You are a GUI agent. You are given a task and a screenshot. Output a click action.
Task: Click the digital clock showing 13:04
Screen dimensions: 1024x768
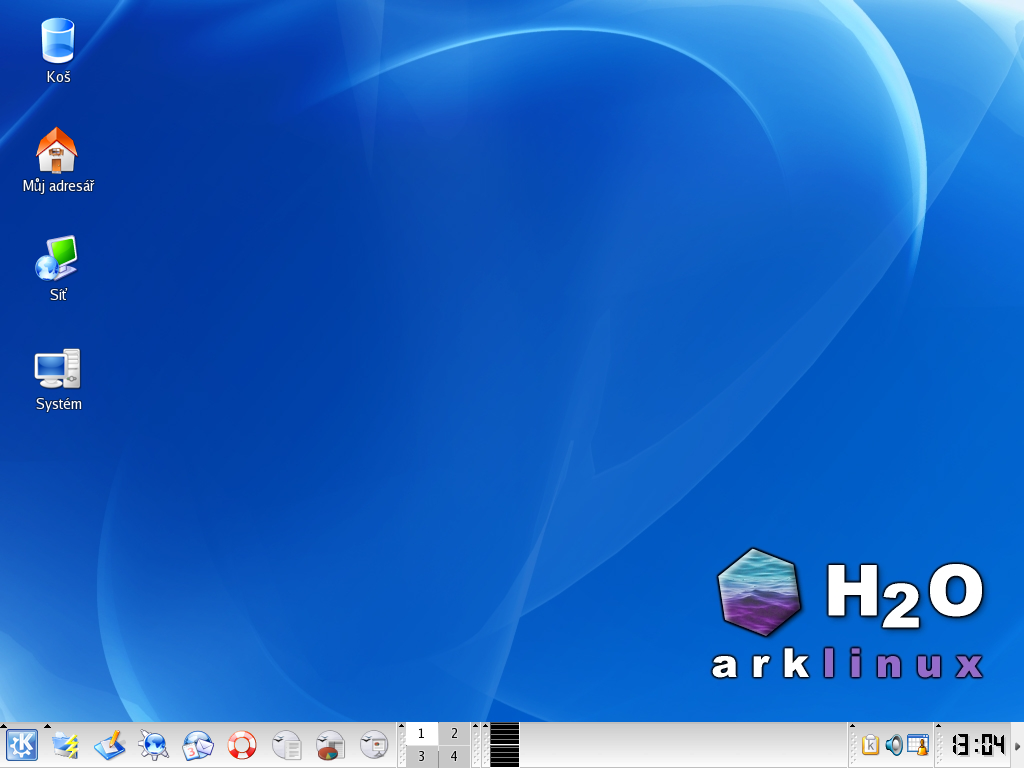point(978,745)
